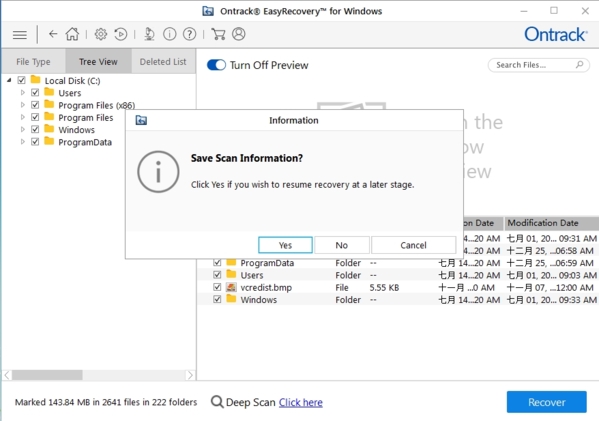Click the search magnifier in Search Files
Screen dimensions: 599x421
tap(580, 65)
